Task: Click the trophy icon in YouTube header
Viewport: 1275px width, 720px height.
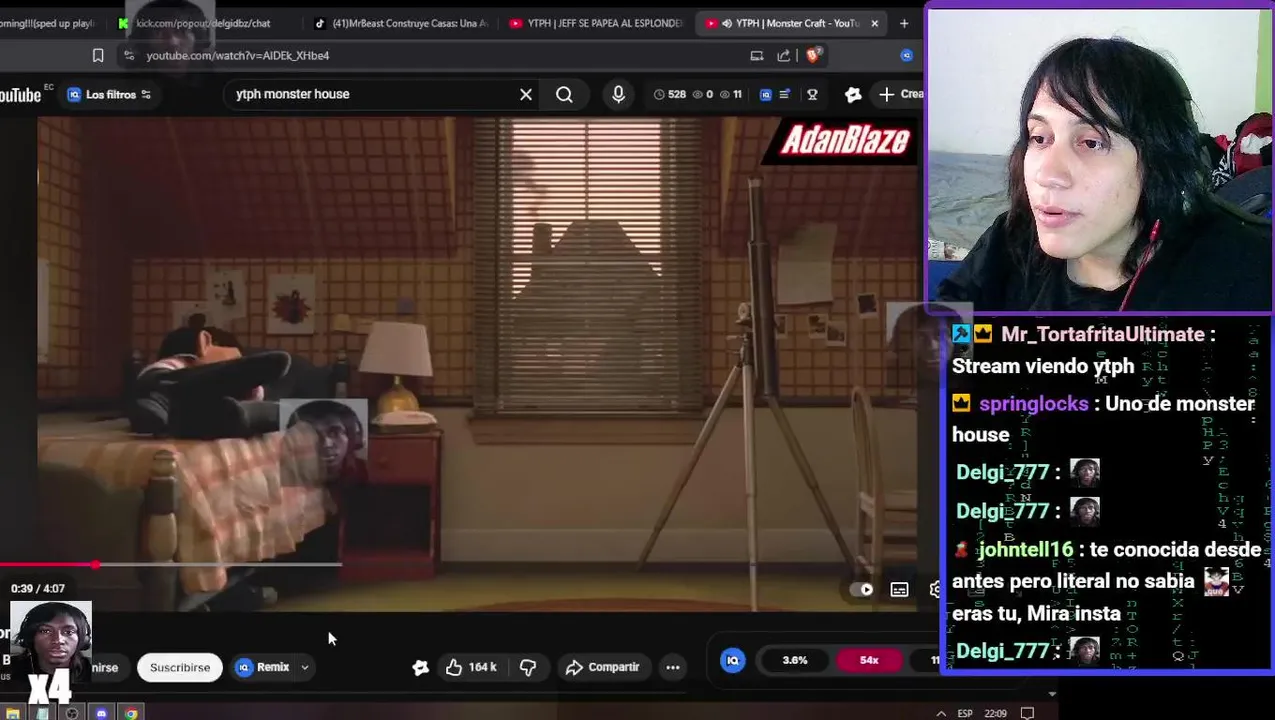Action: (x=812, y=94)
